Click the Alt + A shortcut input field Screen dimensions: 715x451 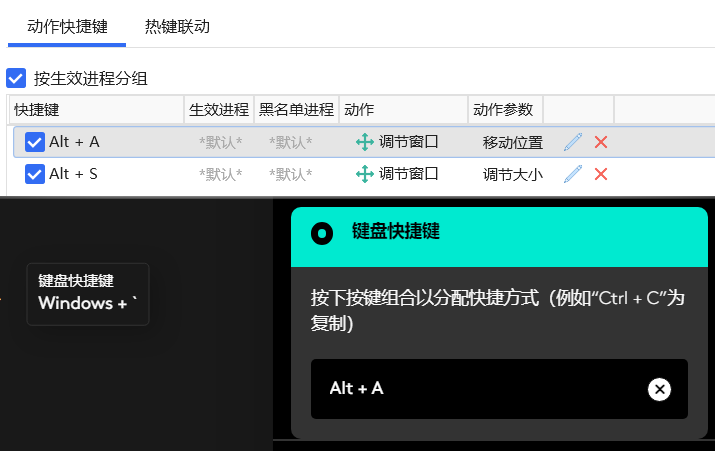[499, 389]
